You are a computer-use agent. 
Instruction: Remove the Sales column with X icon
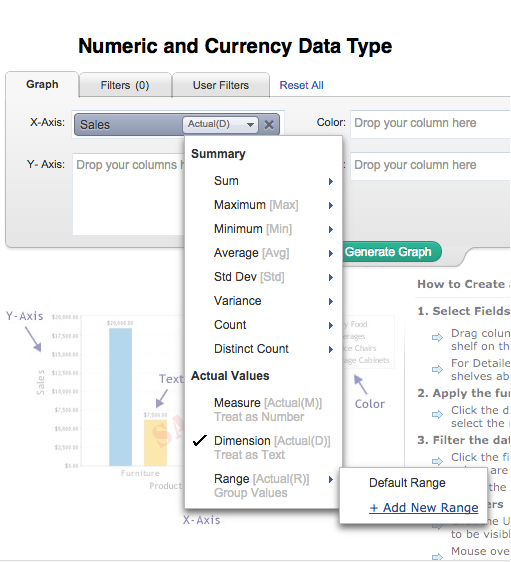tap(269, 124)
